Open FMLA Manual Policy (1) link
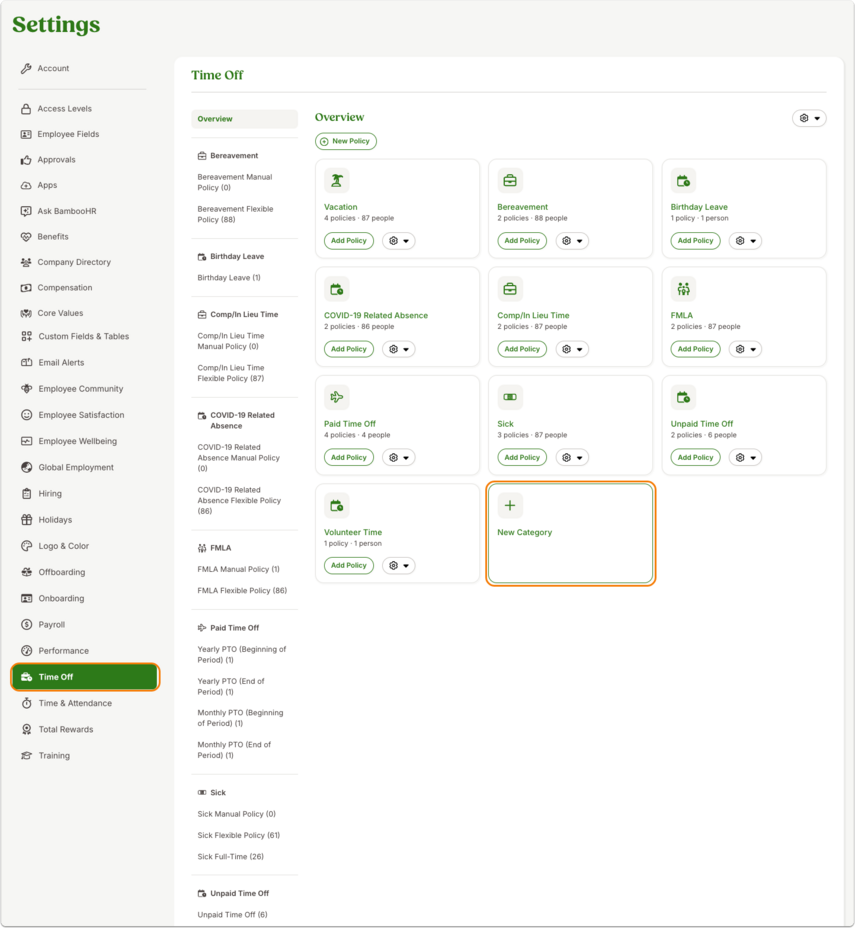The image size is (855, 928). tap(238, 569)
